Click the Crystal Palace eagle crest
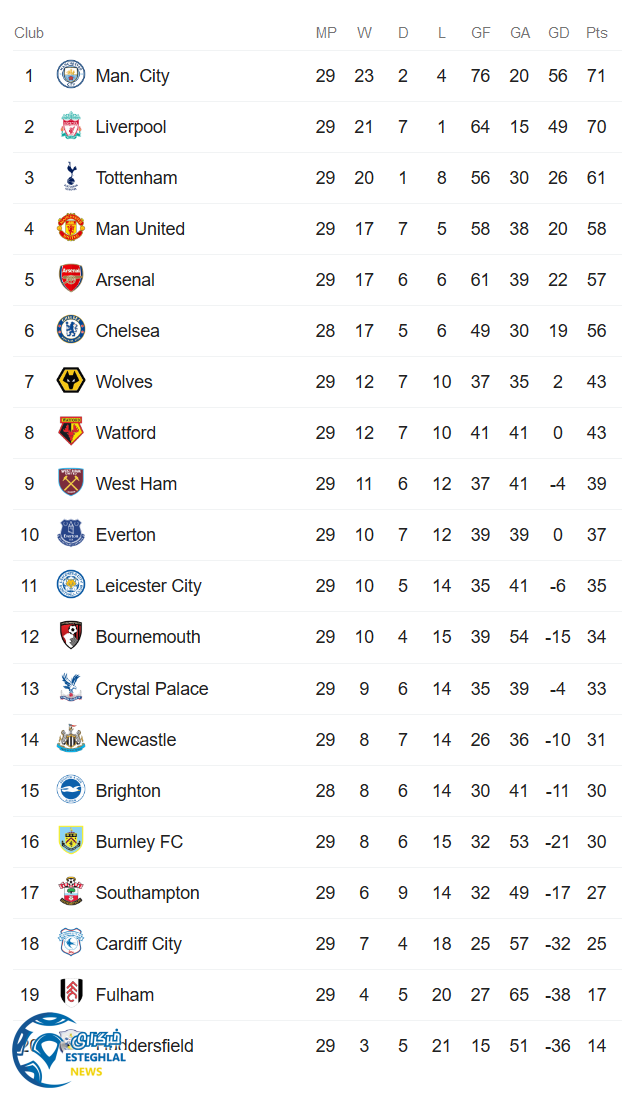This screenshot has width=644, height=1108. click(x=71, y=689)
